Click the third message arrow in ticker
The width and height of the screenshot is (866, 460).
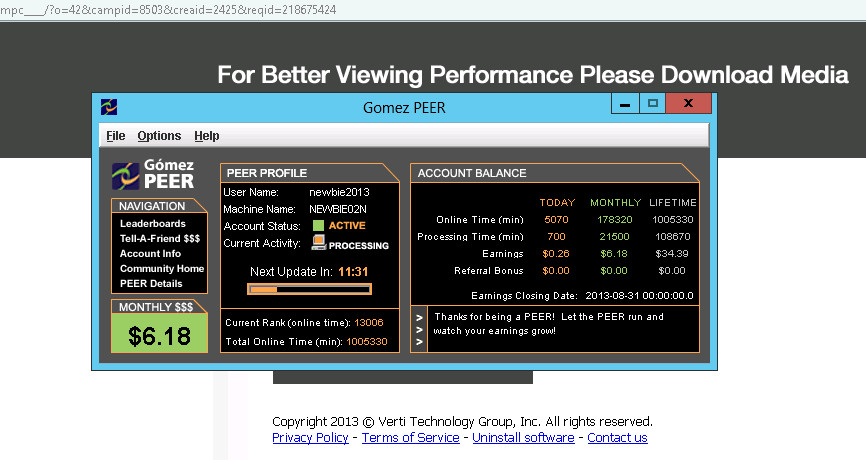coord(419,342)
